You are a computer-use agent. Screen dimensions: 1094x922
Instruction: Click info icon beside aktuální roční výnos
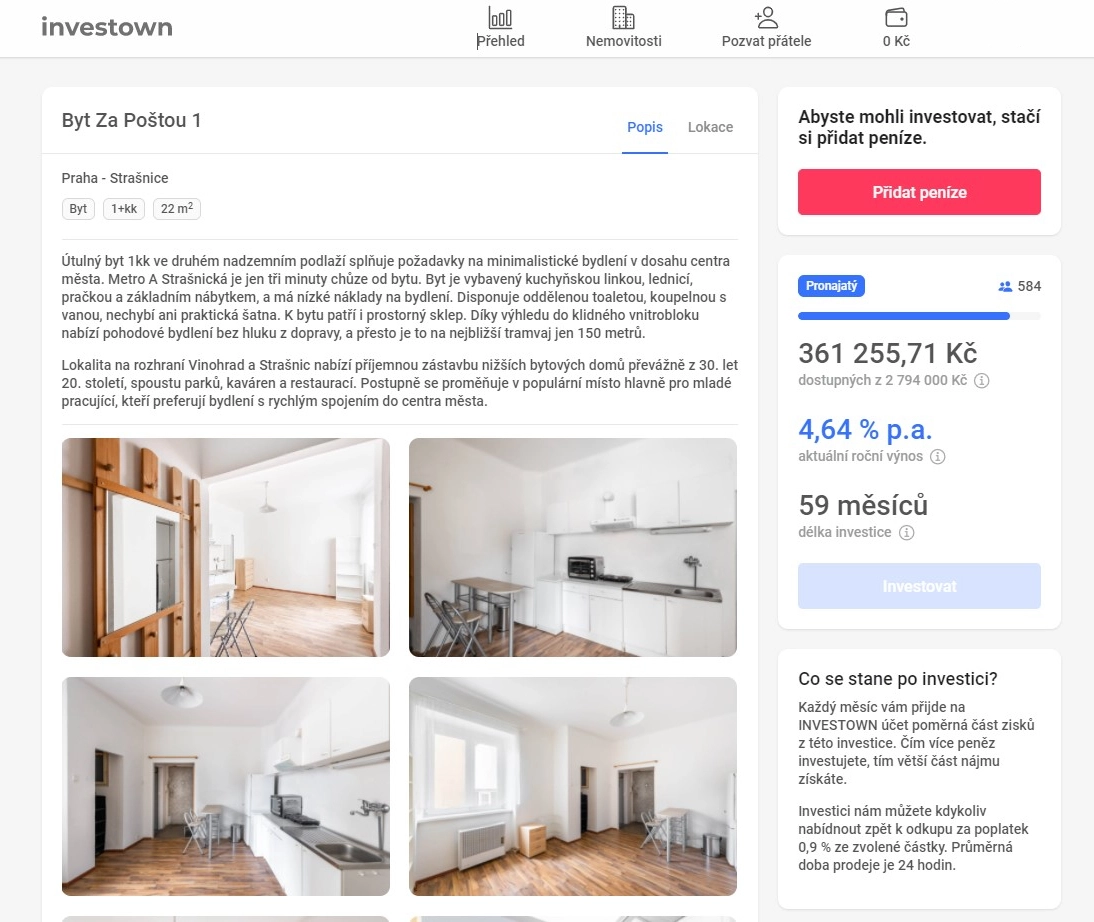(x=938, y=456)
